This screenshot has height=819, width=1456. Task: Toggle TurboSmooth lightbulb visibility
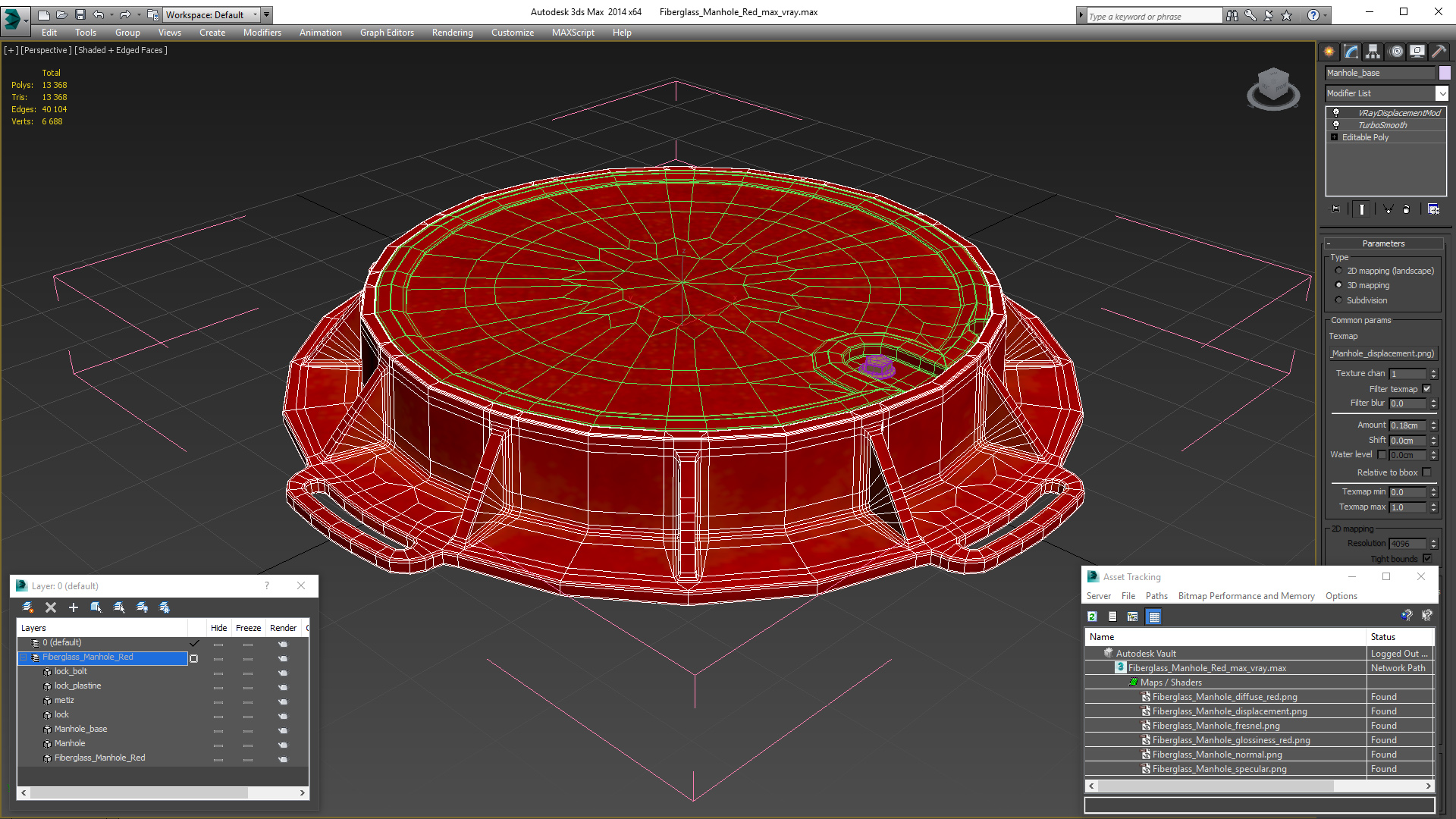[x=1335, y=125]
